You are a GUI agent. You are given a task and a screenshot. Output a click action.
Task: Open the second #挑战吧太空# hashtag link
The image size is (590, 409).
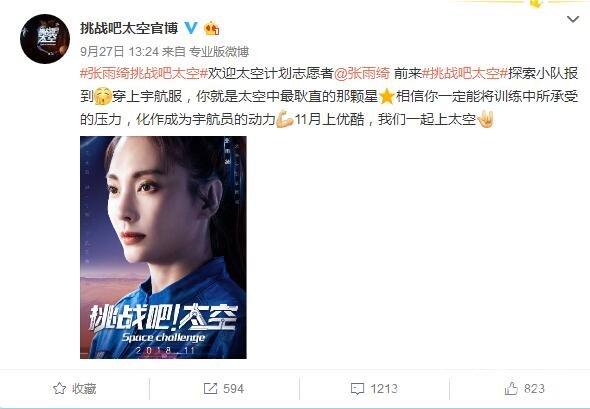(465, 73)
